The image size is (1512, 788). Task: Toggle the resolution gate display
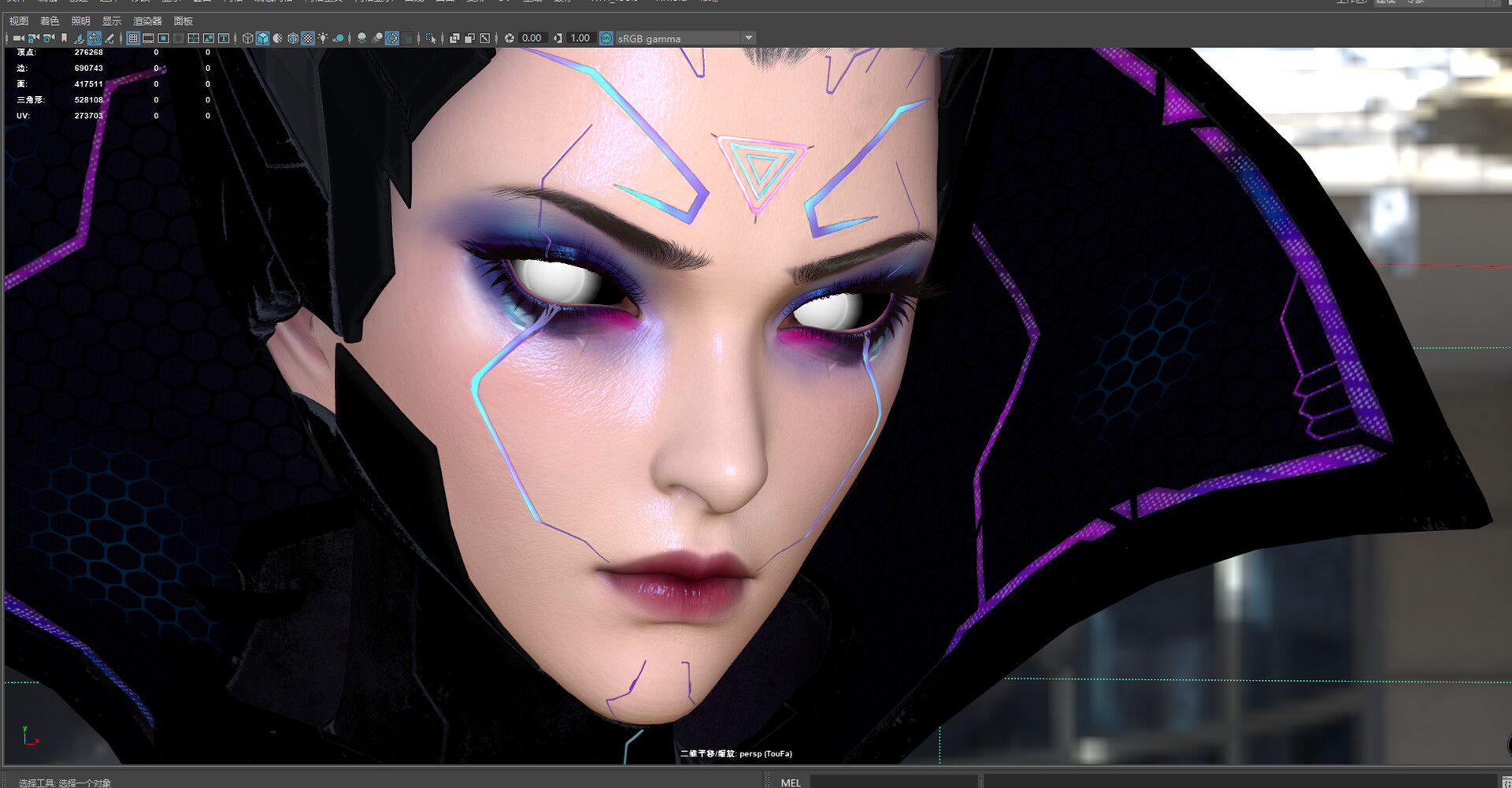click(164, 38)
